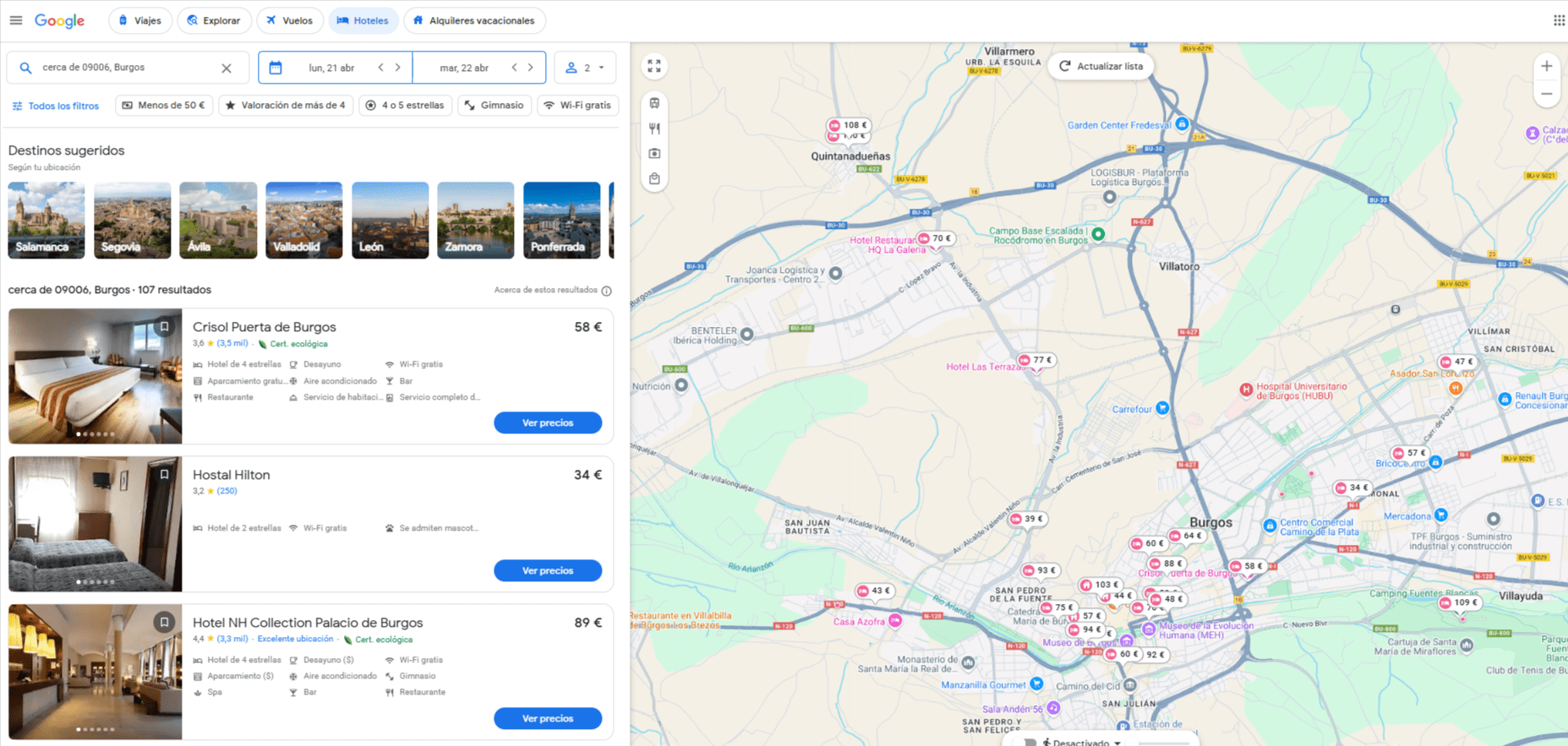Select the 77 € Hotel Las Terrazas pin
This screenshot has height=746, width=1568.
1036,360
